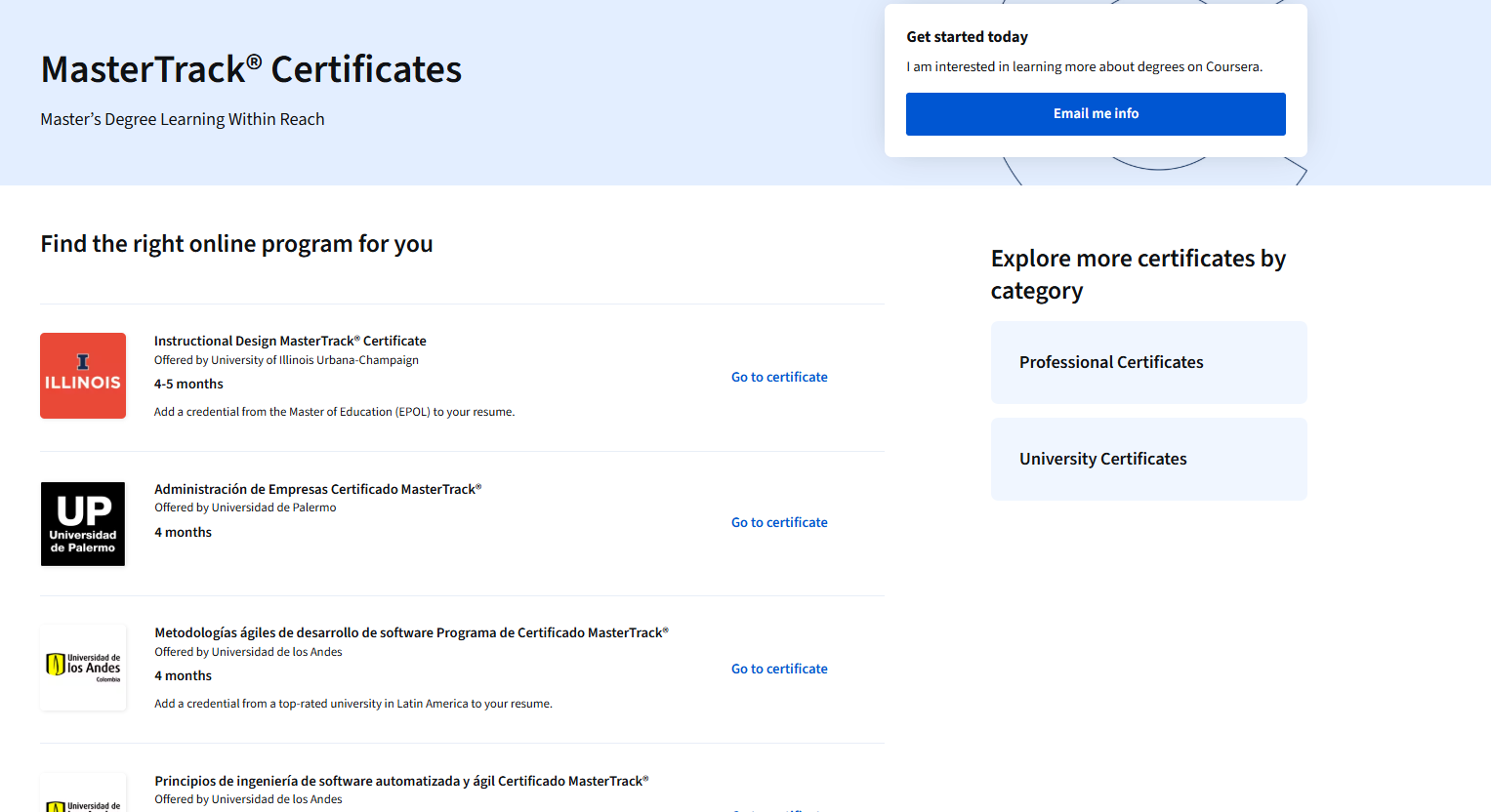
Task: Select the Administración de Empresas program title
Action: pyautogui.click(x=317, y=488)
